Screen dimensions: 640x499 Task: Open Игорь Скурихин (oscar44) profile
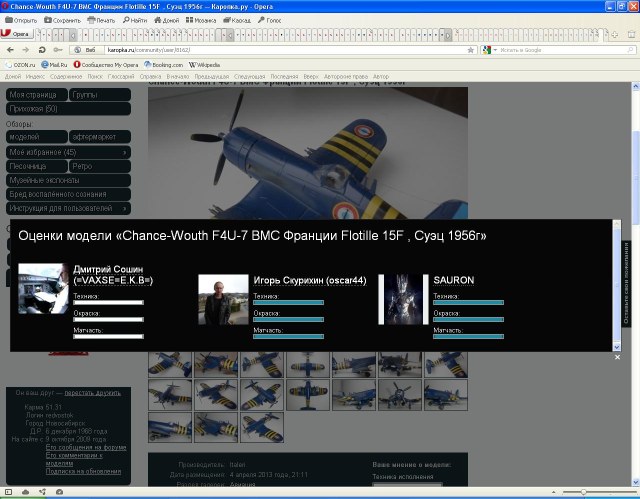308,280
